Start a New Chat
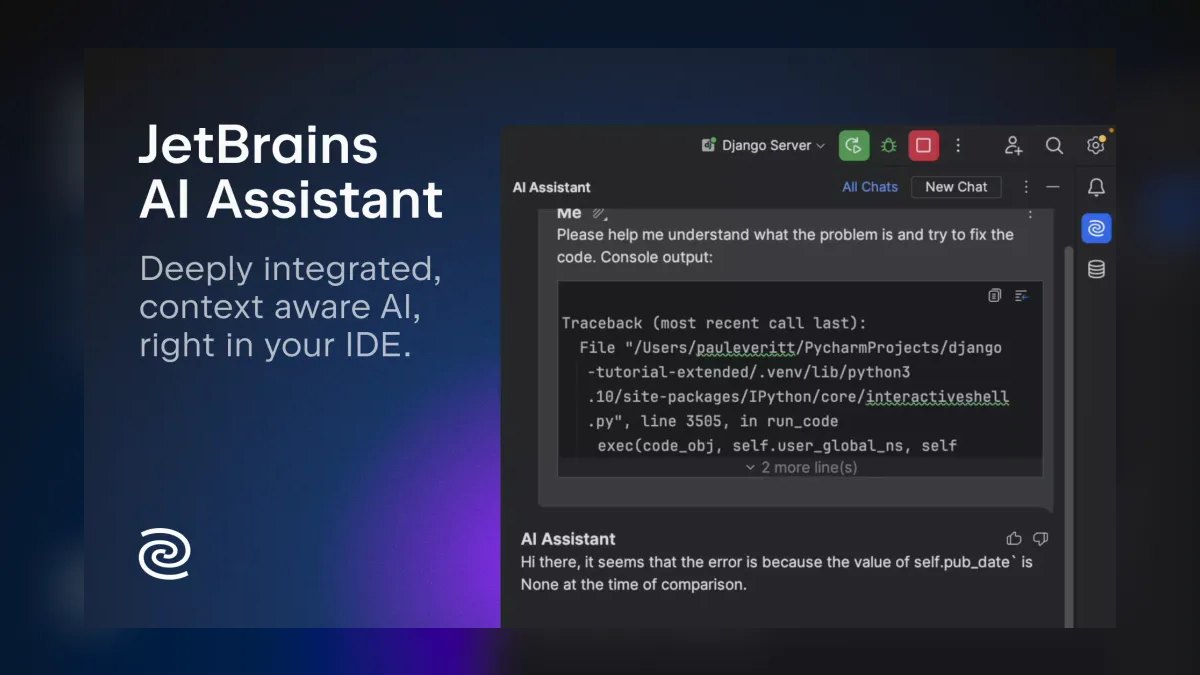 point(956,187)
